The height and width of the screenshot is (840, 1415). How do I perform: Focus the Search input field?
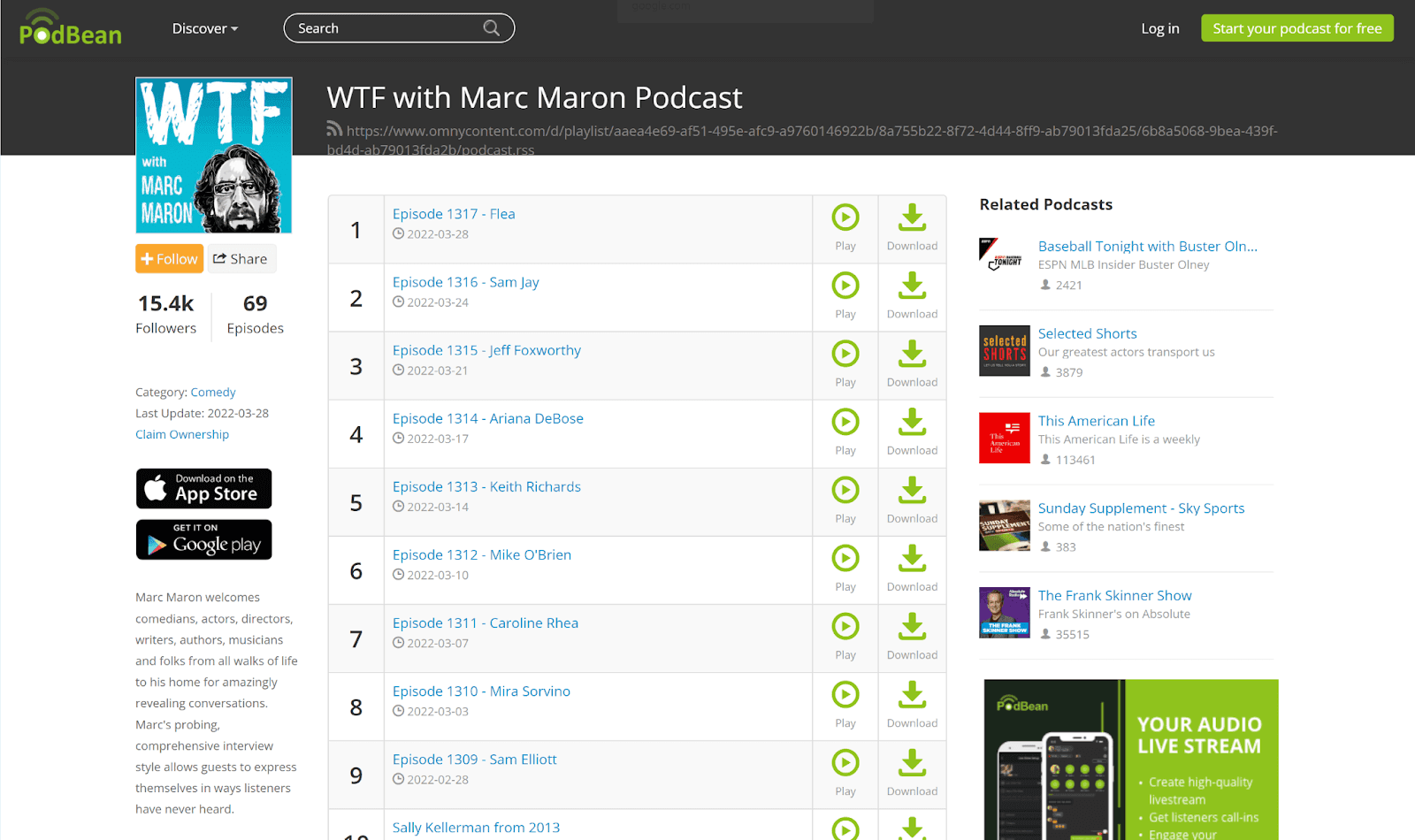pyautogui.click(x=399, y=28)
